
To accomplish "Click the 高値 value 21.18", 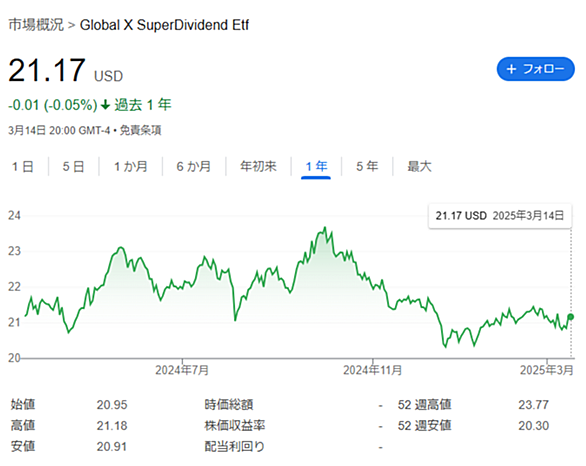I will [x=112, y=426].
